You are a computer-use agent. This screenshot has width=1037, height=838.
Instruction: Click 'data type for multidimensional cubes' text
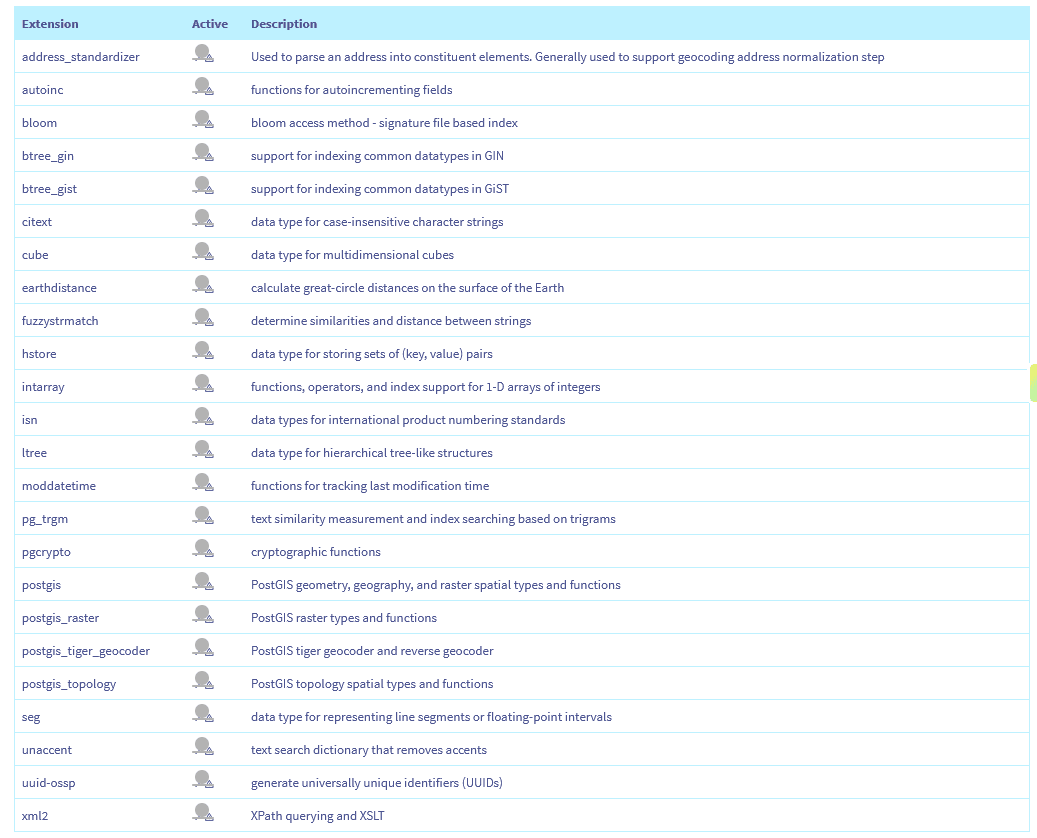tap(353, 255)
